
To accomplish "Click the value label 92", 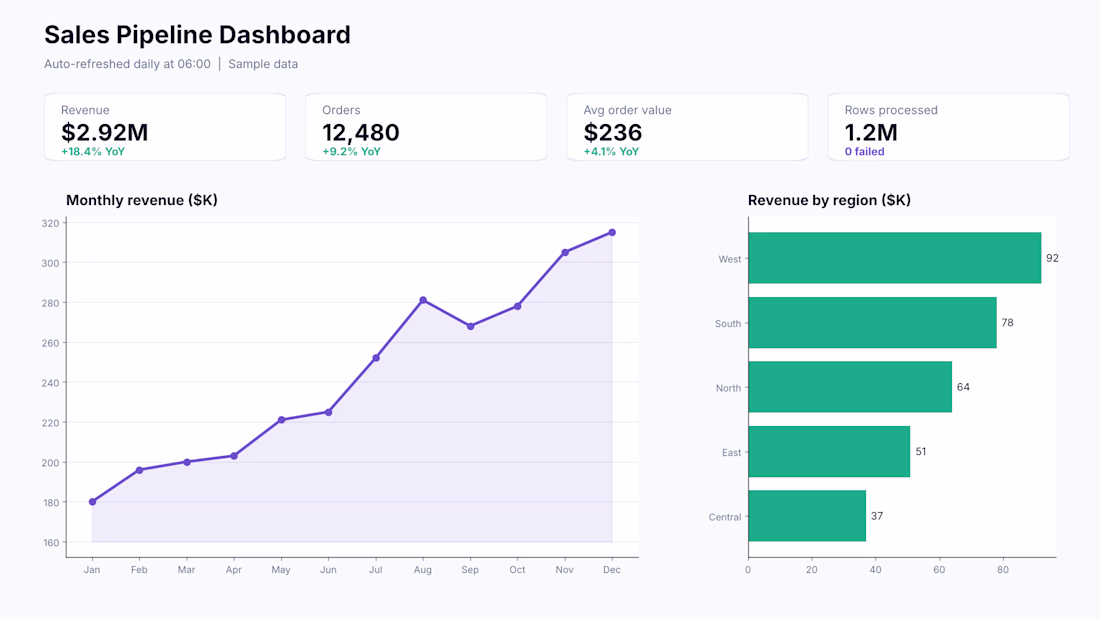I will (1052, 258).
